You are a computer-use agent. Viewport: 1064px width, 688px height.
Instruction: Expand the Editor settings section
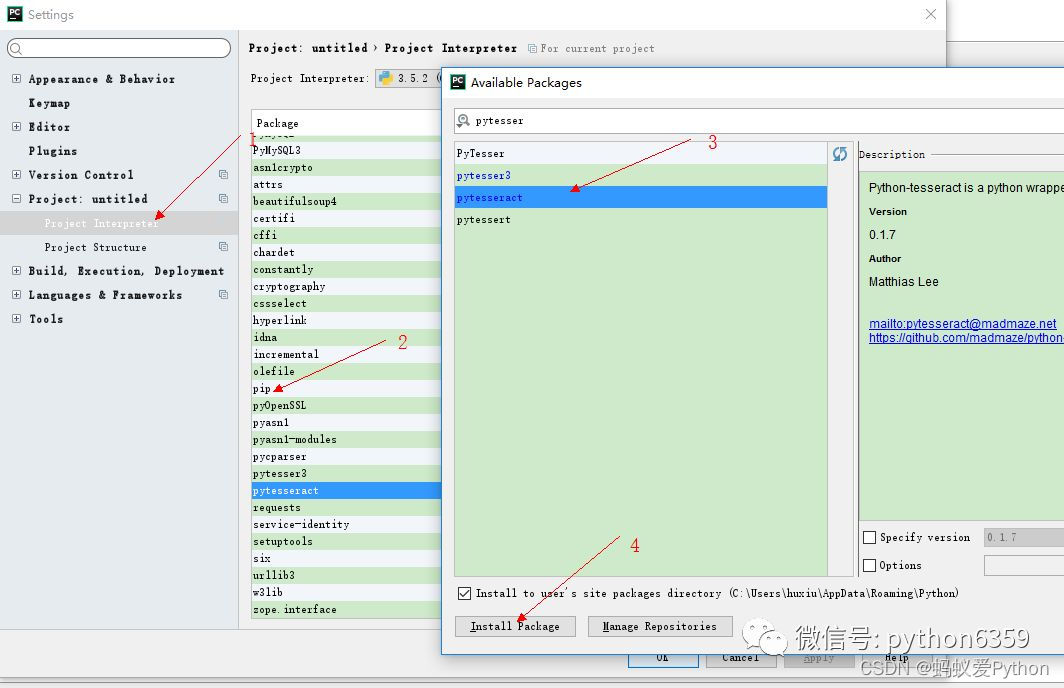pyautogui.click(x=16, y=126)
